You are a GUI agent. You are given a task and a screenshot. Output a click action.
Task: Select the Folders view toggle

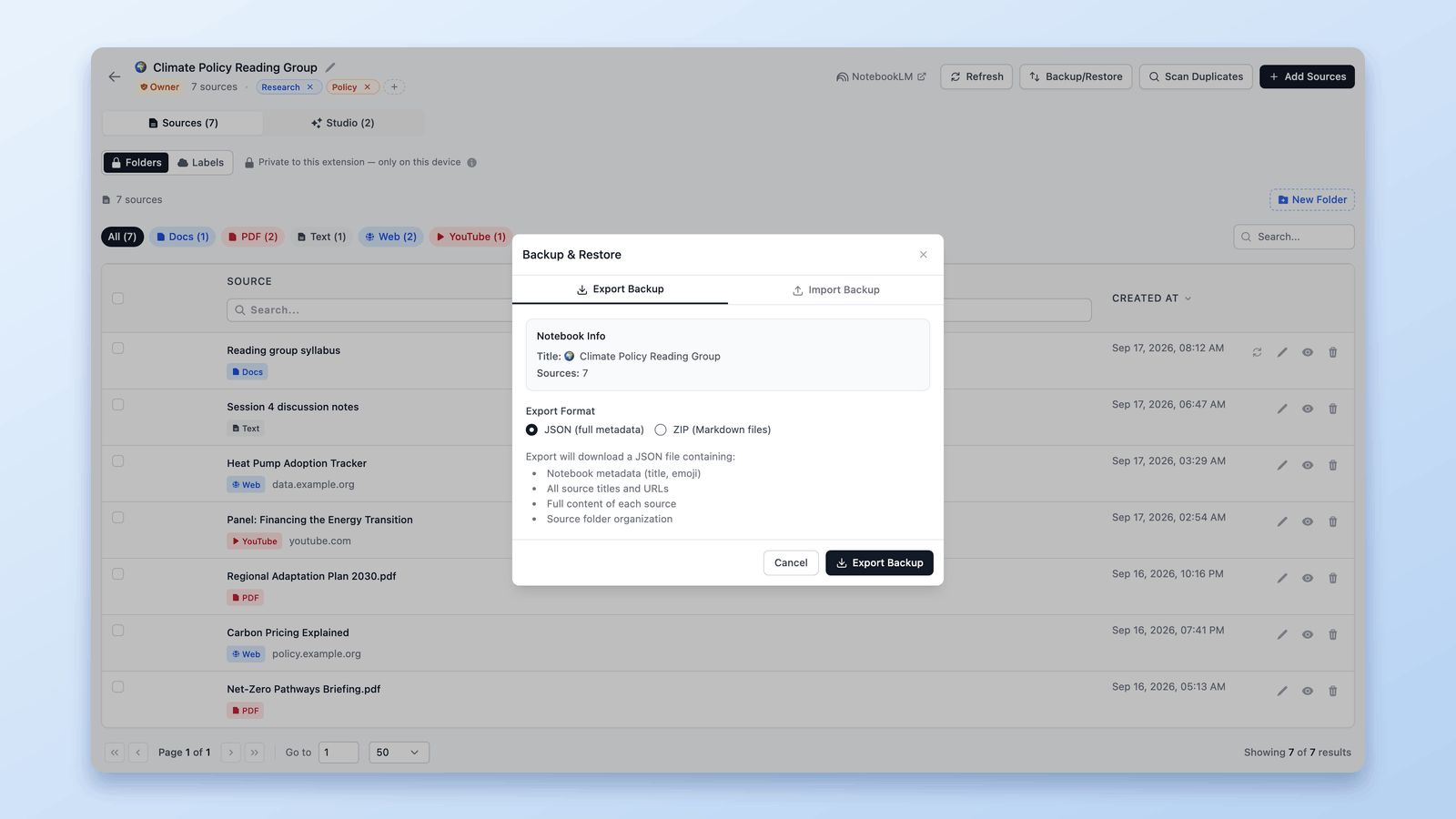pyautogui.click(x=136, y=163)
